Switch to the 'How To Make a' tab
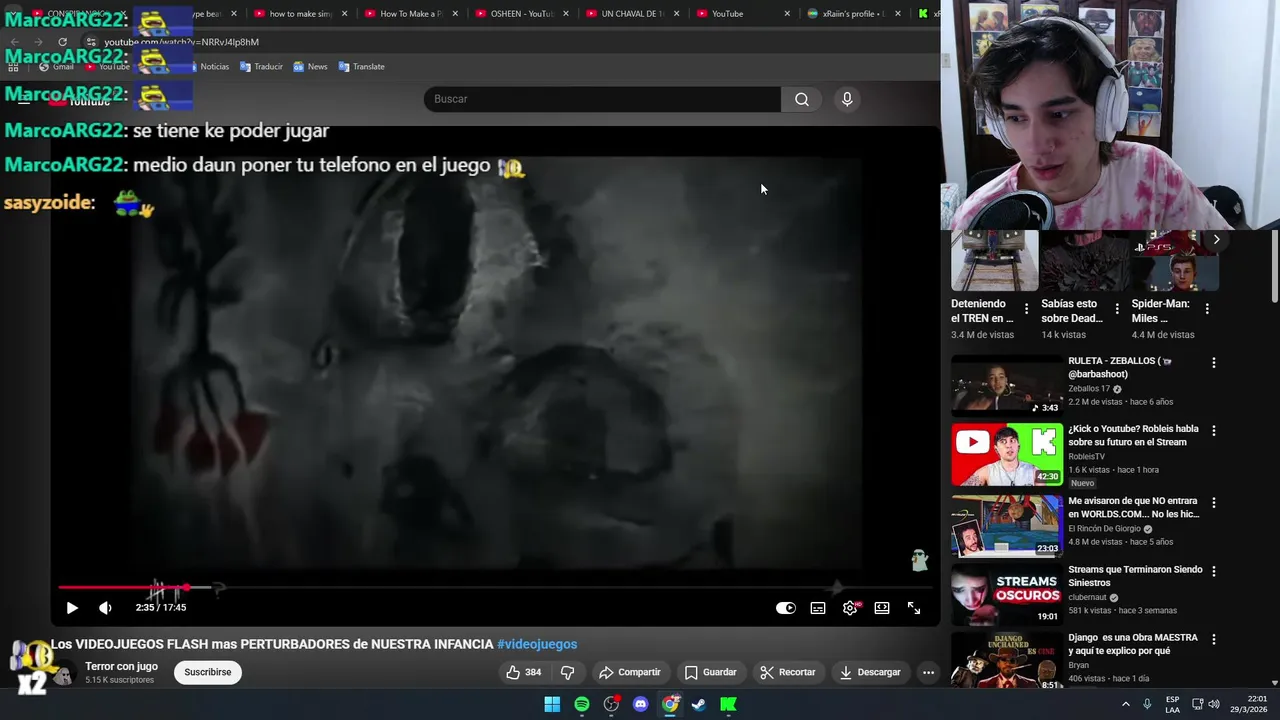 [410, 14]
